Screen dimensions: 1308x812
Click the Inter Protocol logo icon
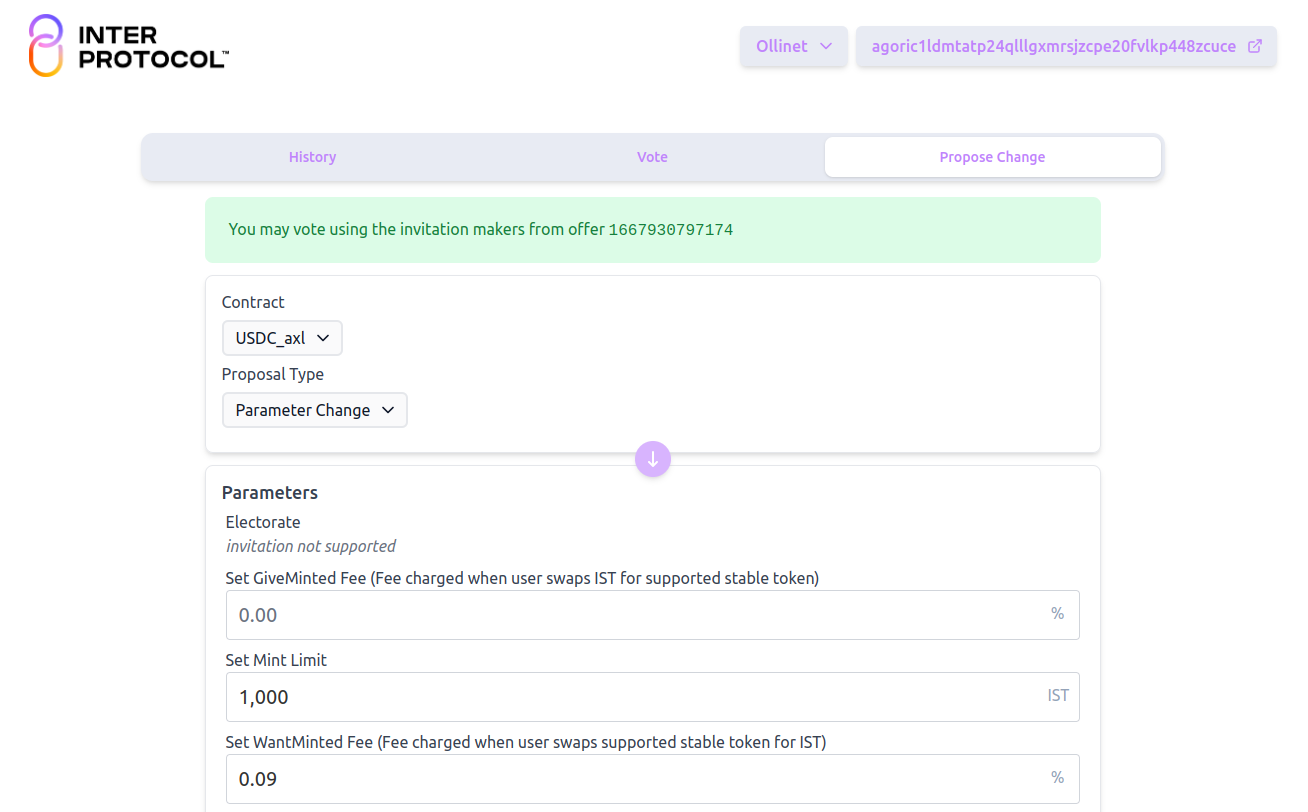click(x=46, y=46)
